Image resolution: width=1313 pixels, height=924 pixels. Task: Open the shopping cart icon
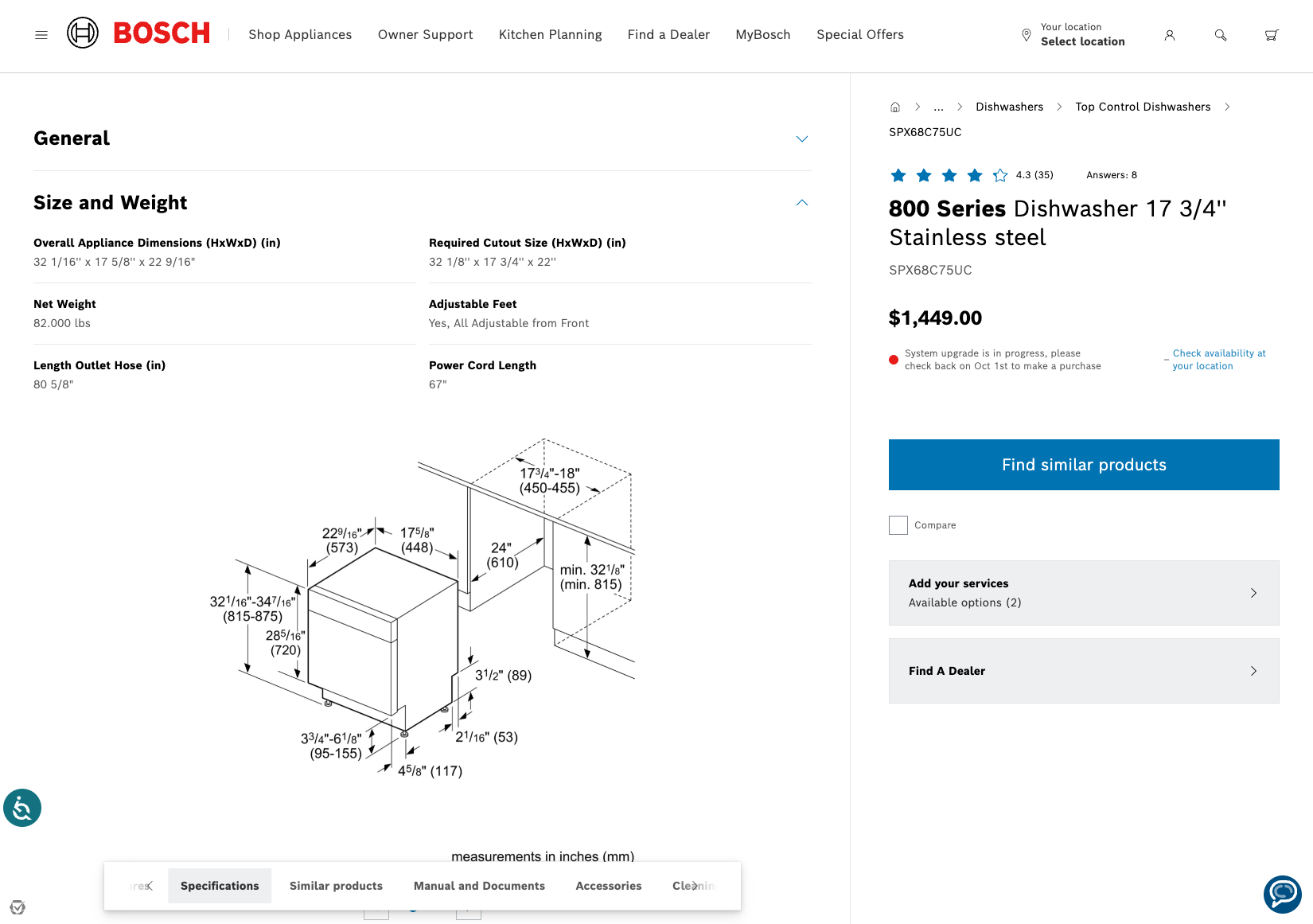1271,35
